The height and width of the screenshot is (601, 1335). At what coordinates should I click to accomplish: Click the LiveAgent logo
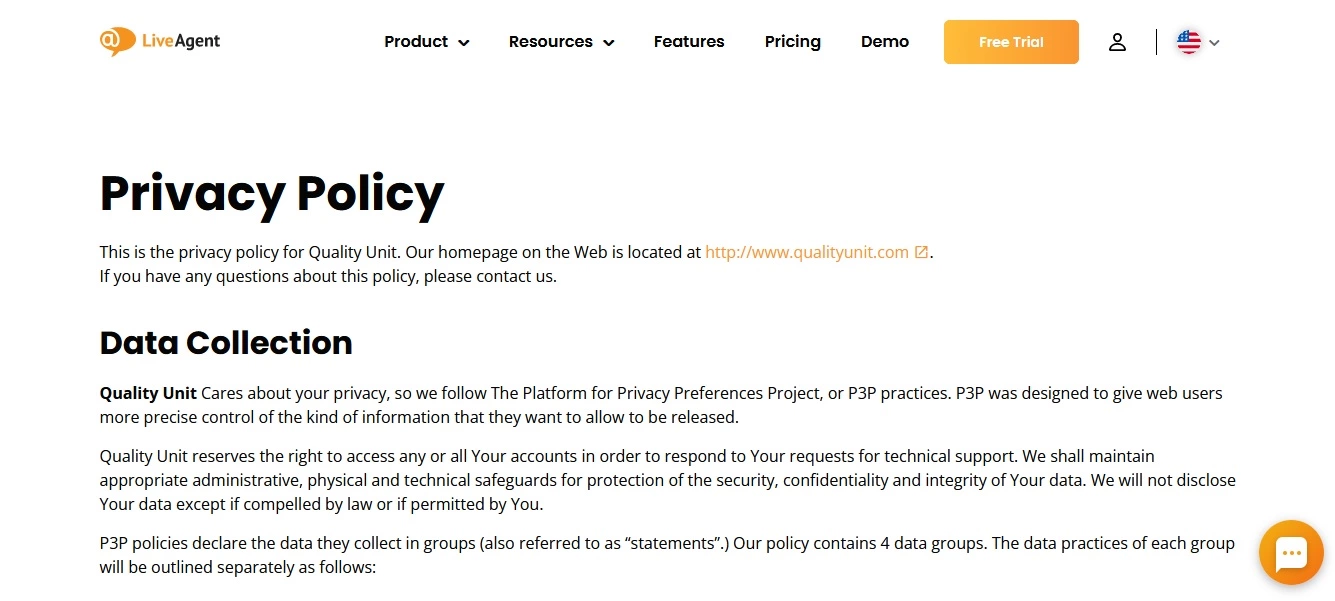click(x=159, y=41)
